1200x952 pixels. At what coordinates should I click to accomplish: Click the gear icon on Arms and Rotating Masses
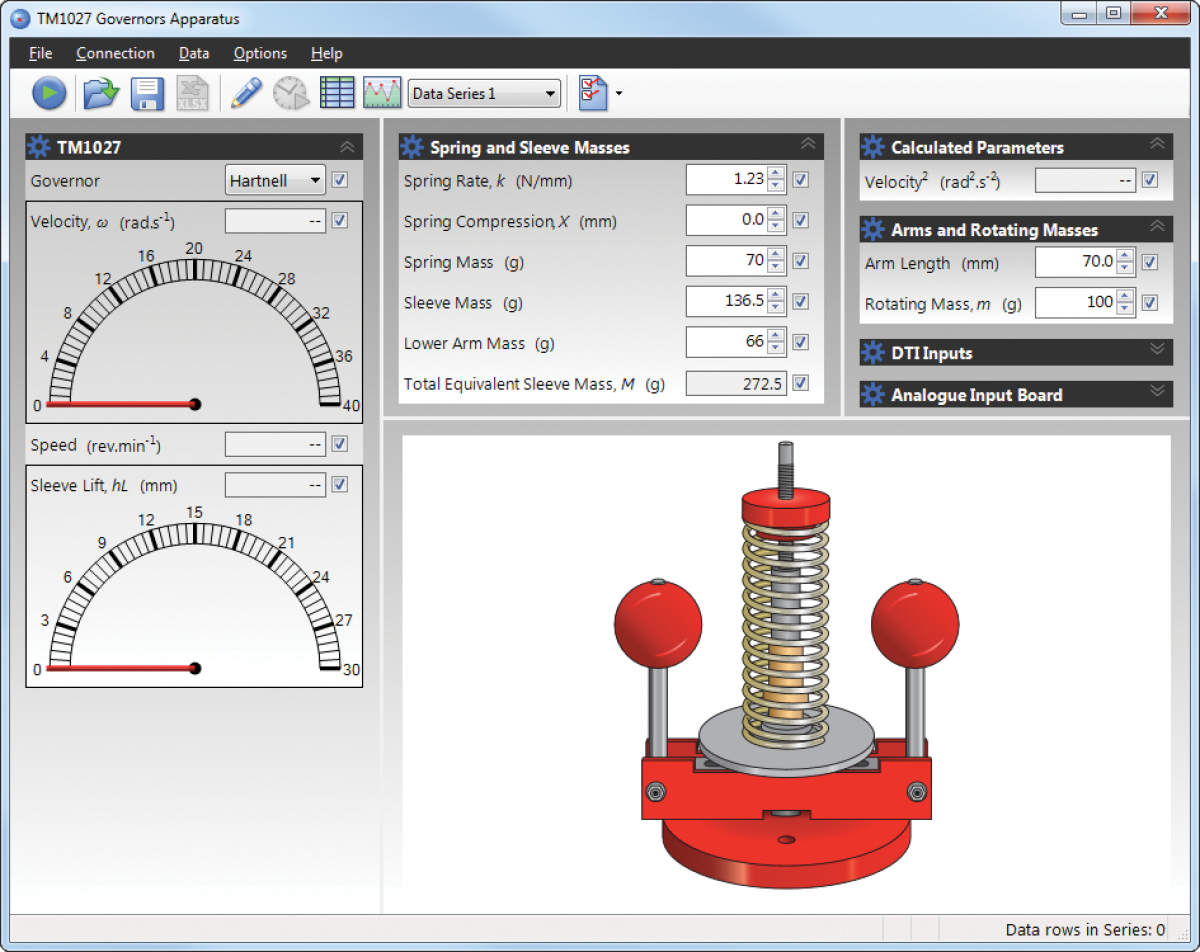(x=873, y=230)
